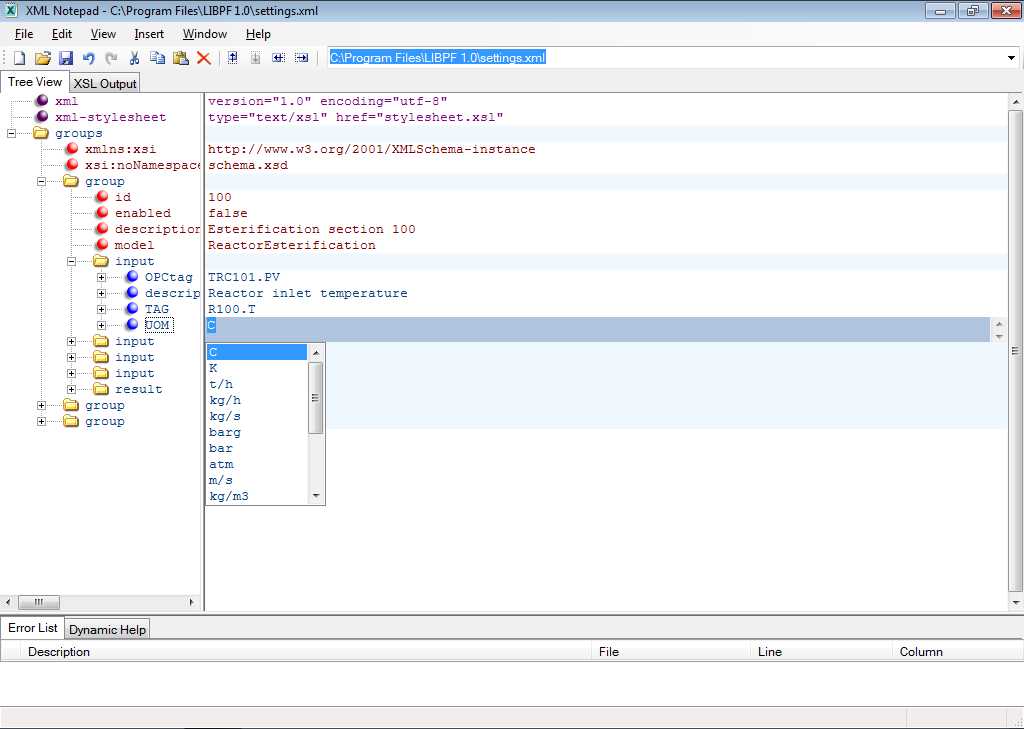This screenshot has height=729, width=1024.
Task: Open the Insert menu
Action: [148, 33]
